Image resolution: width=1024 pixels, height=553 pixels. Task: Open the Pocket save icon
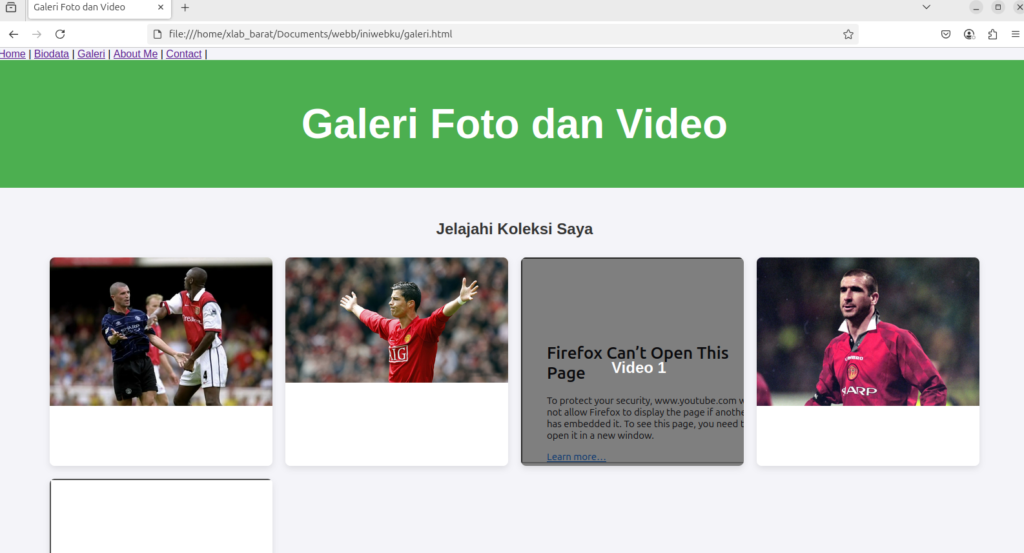[x=946, y=34]
